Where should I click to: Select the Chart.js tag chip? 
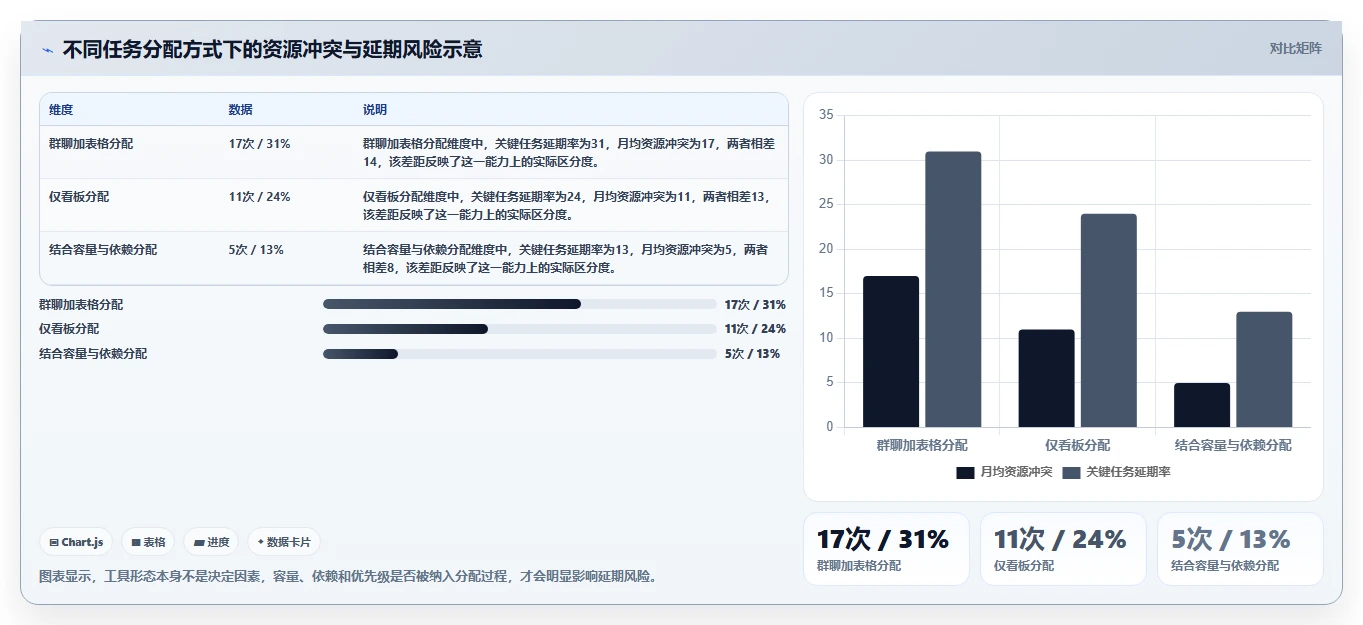tap(76, 542)
